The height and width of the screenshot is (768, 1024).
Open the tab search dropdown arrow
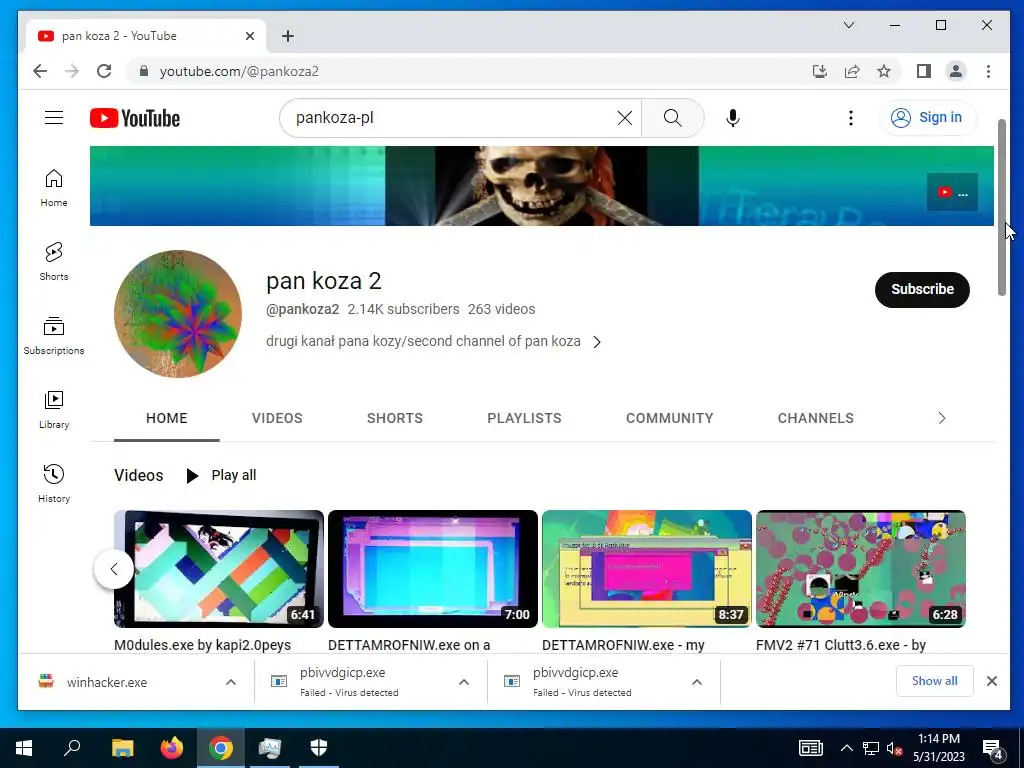(x=849, y=25)
